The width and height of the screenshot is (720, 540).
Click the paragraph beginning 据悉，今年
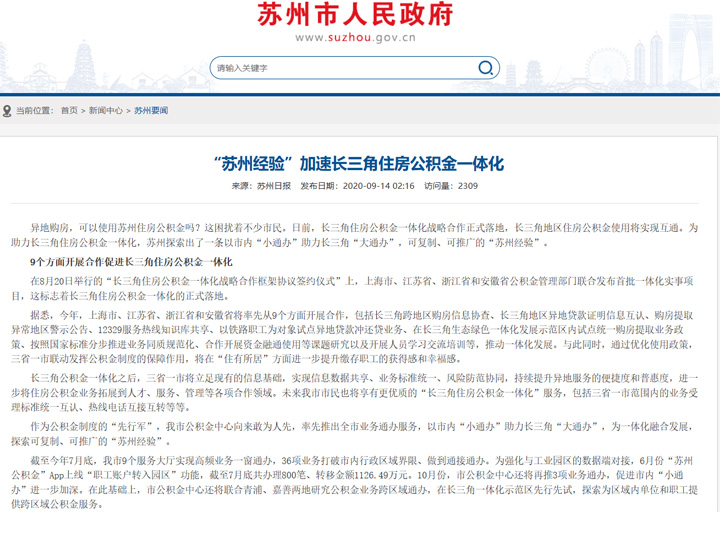(359, 335)
